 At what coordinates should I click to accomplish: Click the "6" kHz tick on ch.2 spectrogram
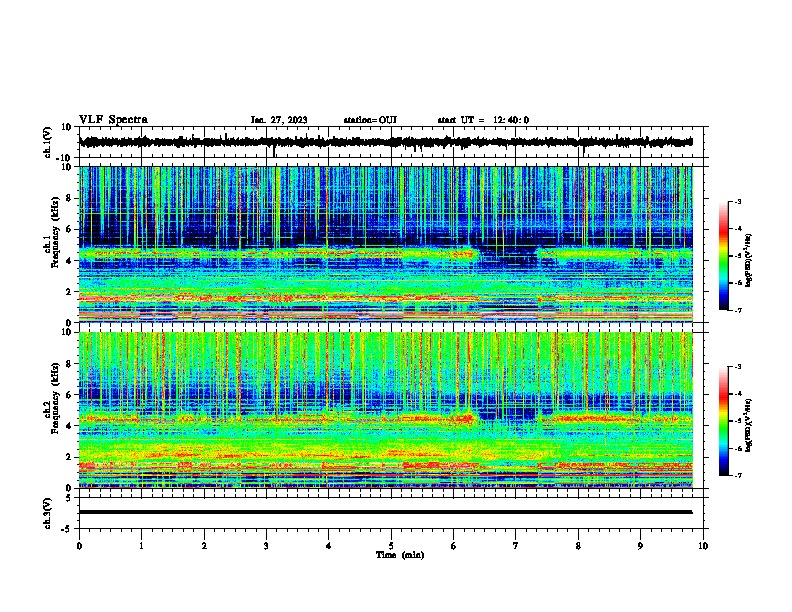pos(70,394)
